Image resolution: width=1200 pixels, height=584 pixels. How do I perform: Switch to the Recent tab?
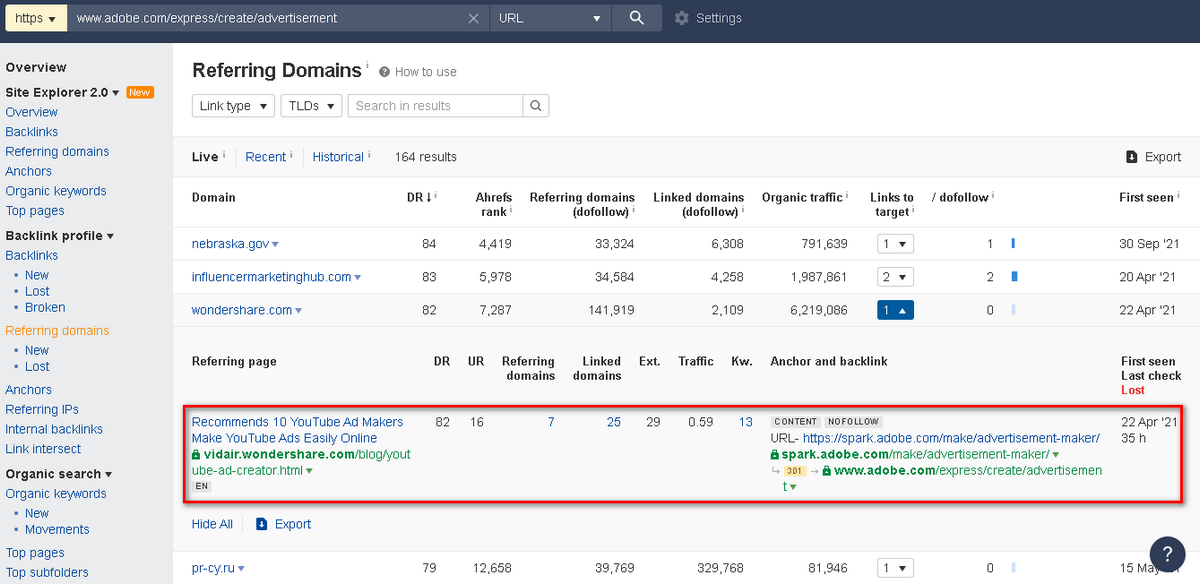pyautogui.click(x=266, y=157)
